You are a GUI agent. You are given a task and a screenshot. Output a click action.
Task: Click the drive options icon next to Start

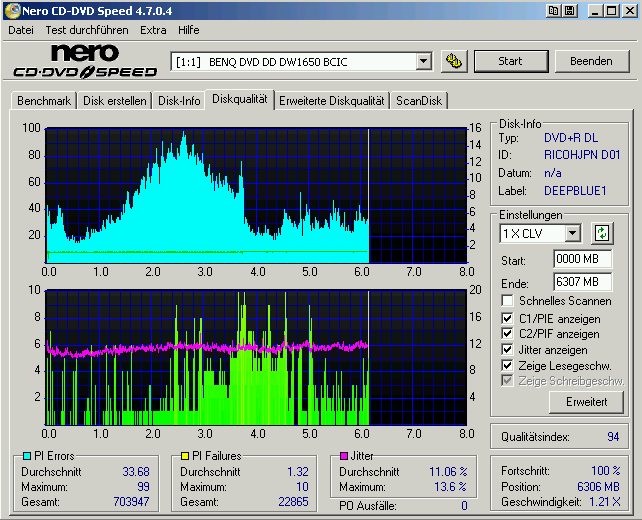coord(454,61)
